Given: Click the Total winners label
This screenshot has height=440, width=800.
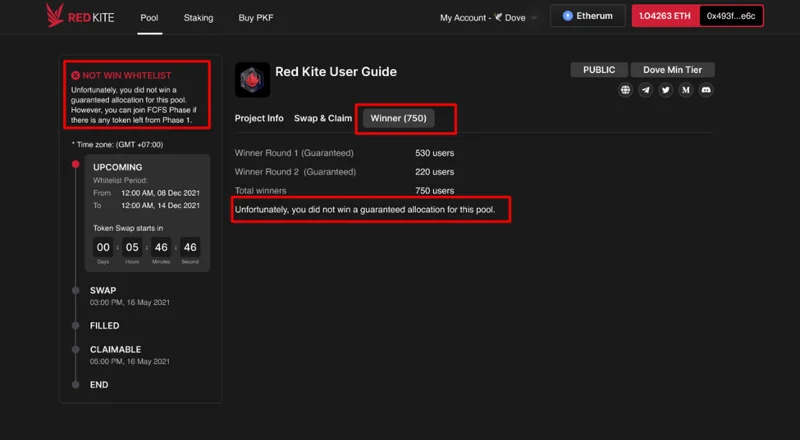Looking at the screenshot, I should (260, 191).
